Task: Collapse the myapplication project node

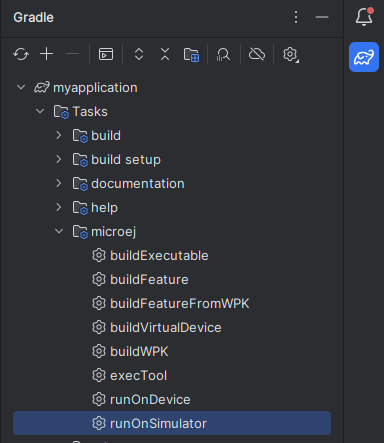Action: pyautogui.click(x=21, y=87)
